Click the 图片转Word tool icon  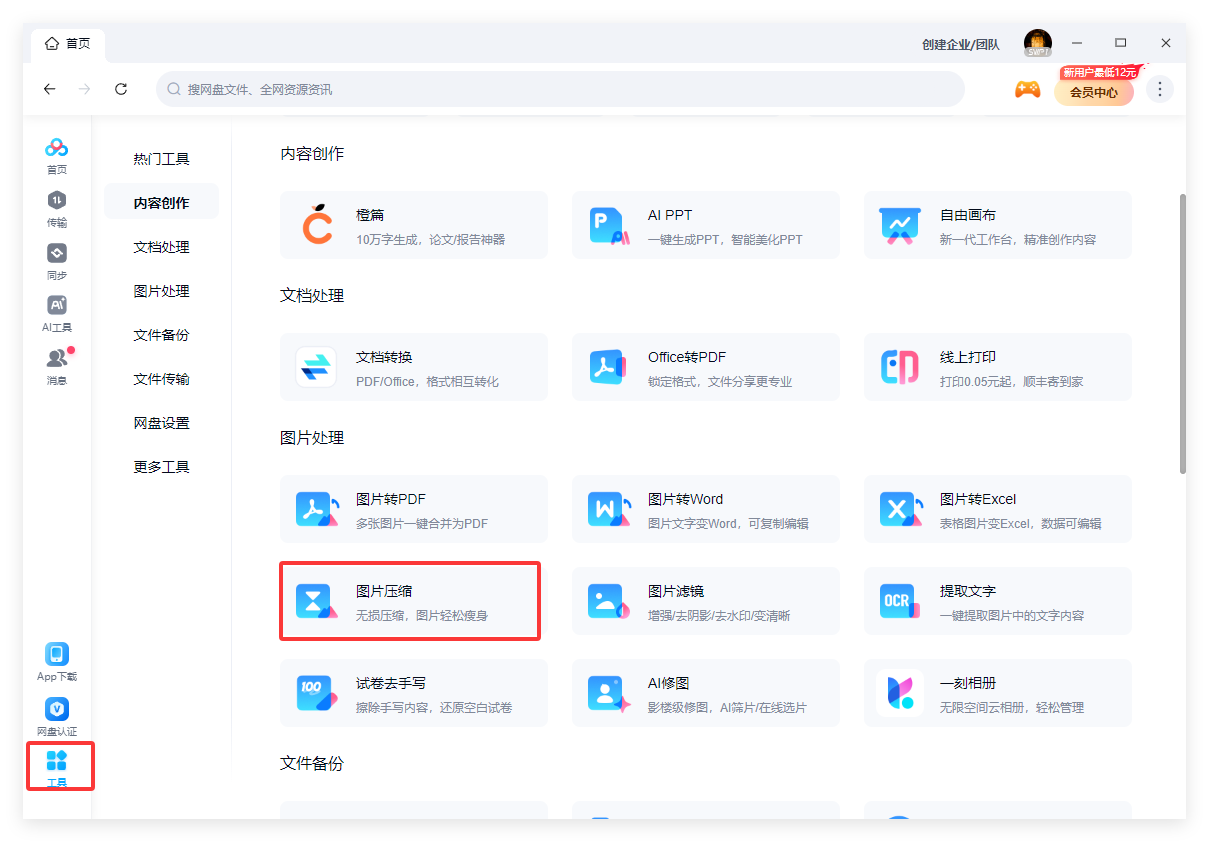[609, 510]
